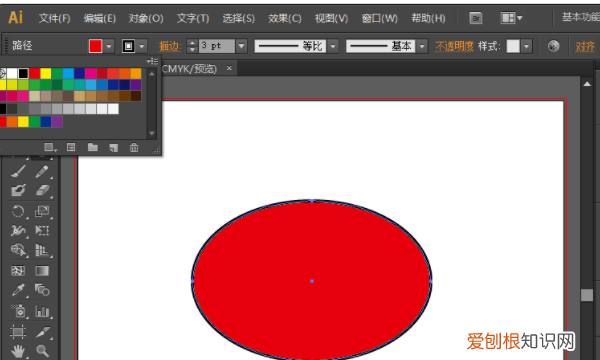Click the canvas vertical scrollbar up arrow
Viewport: 600px width, 360px height.
pyautogui.click(x=587, y=84)
